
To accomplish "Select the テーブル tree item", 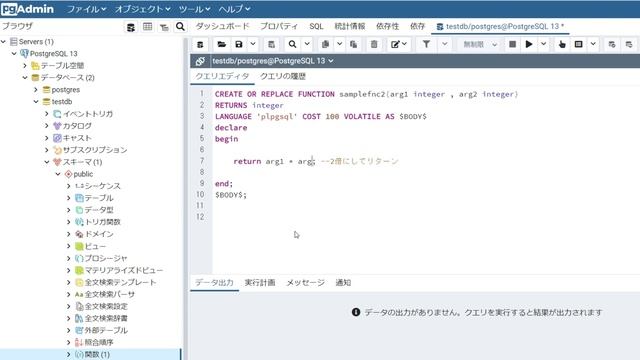I will [99, 198].
